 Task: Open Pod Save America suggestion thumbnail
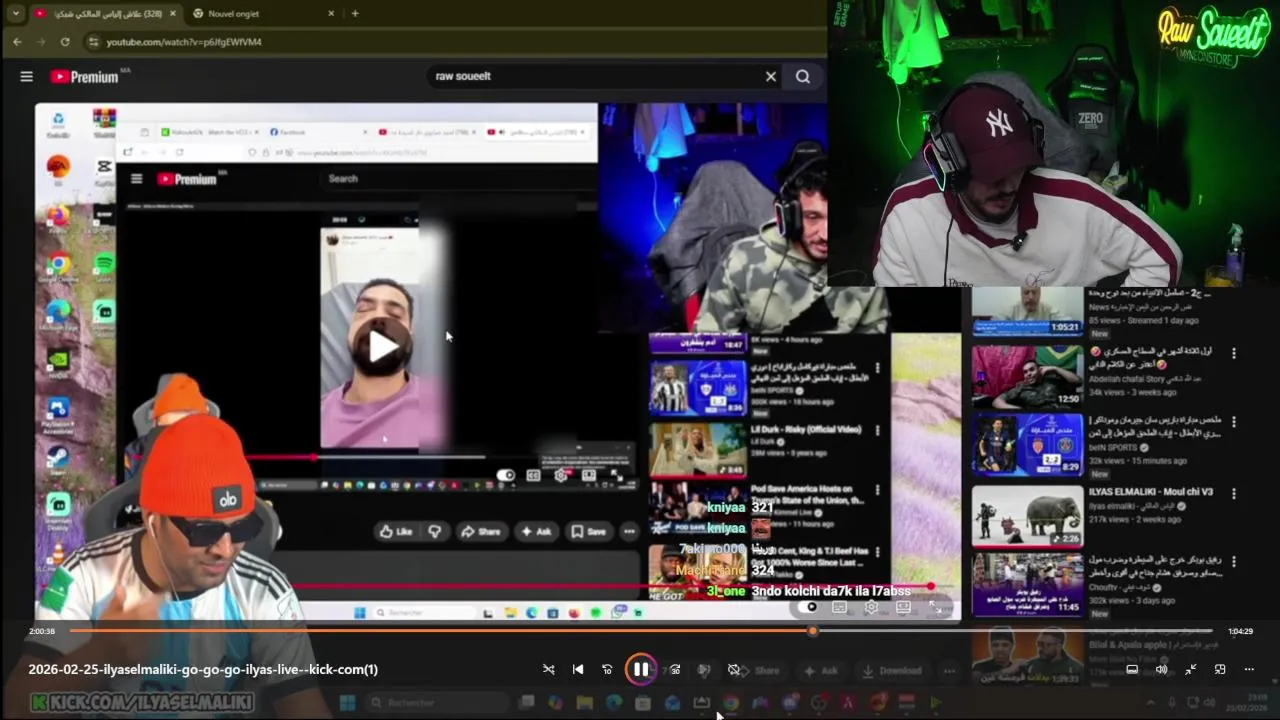(697, 509)
